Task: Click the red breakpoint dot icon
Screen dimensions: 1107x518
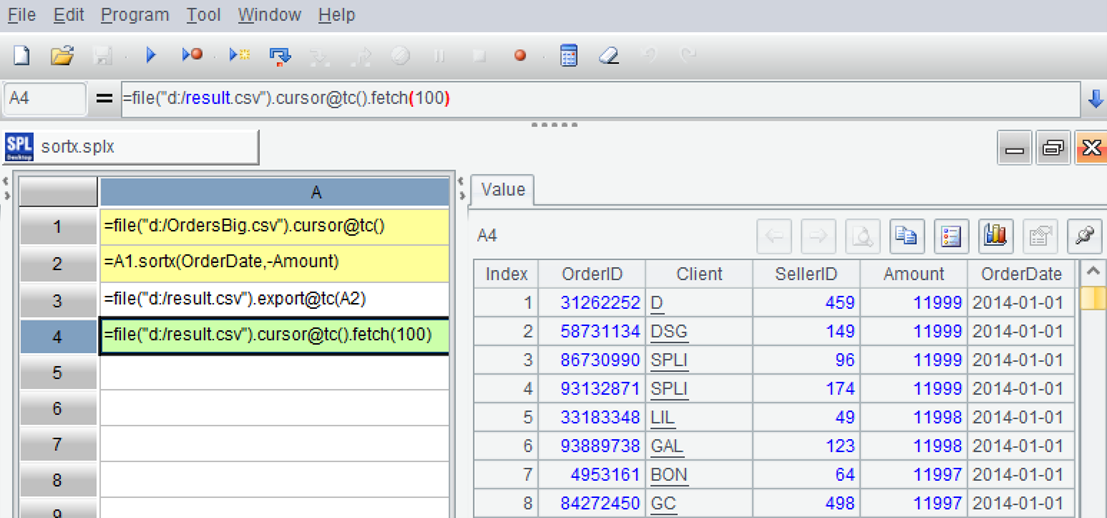Action: (520, 56)
